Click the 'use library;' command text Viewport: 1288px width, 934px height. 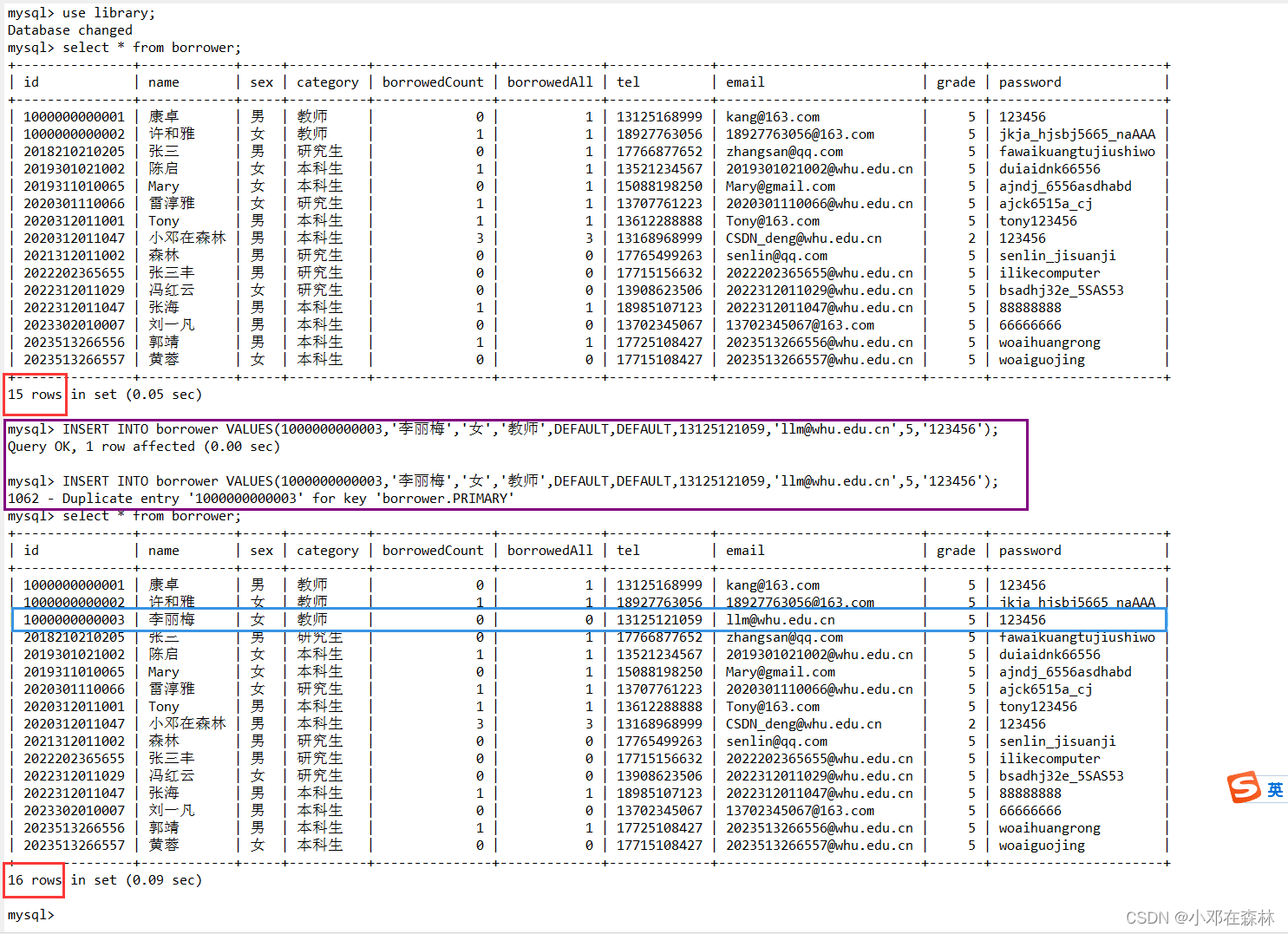pyautogui.click(x=109, y=13)
